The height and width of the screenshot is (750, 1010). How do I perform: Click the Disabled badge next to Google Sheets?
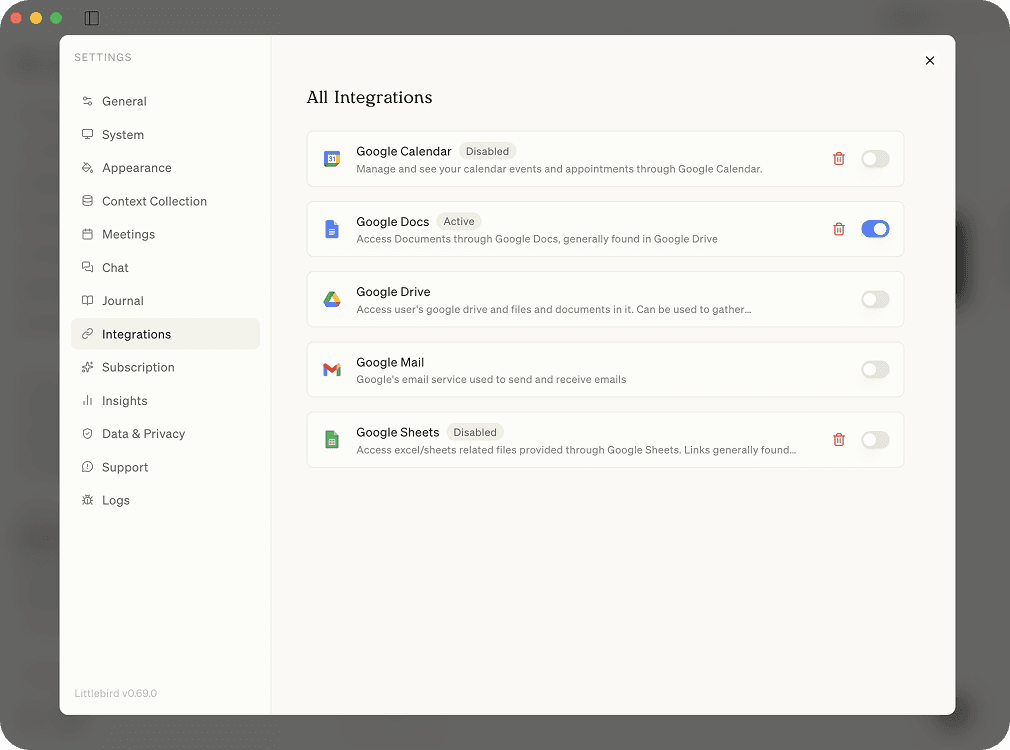[x=475, y=432]
